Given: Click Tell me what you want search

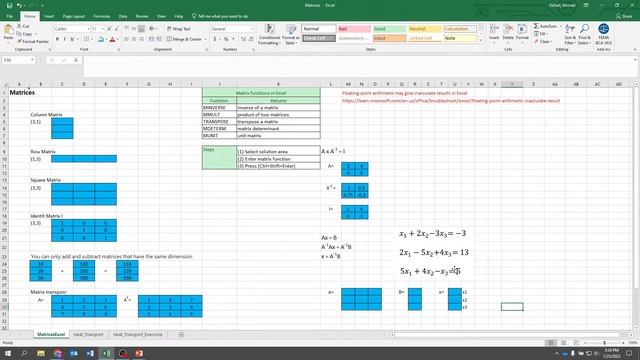Looking at the screenshot, I should click(220, 16).
